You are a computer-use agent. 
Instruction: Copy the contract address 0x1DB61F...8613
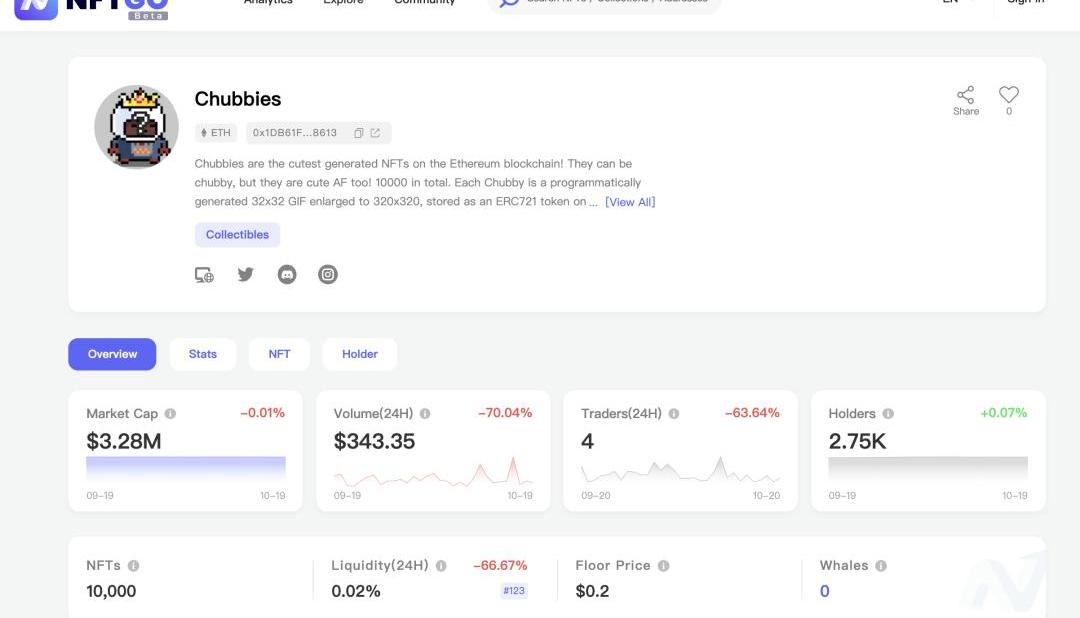358,133
